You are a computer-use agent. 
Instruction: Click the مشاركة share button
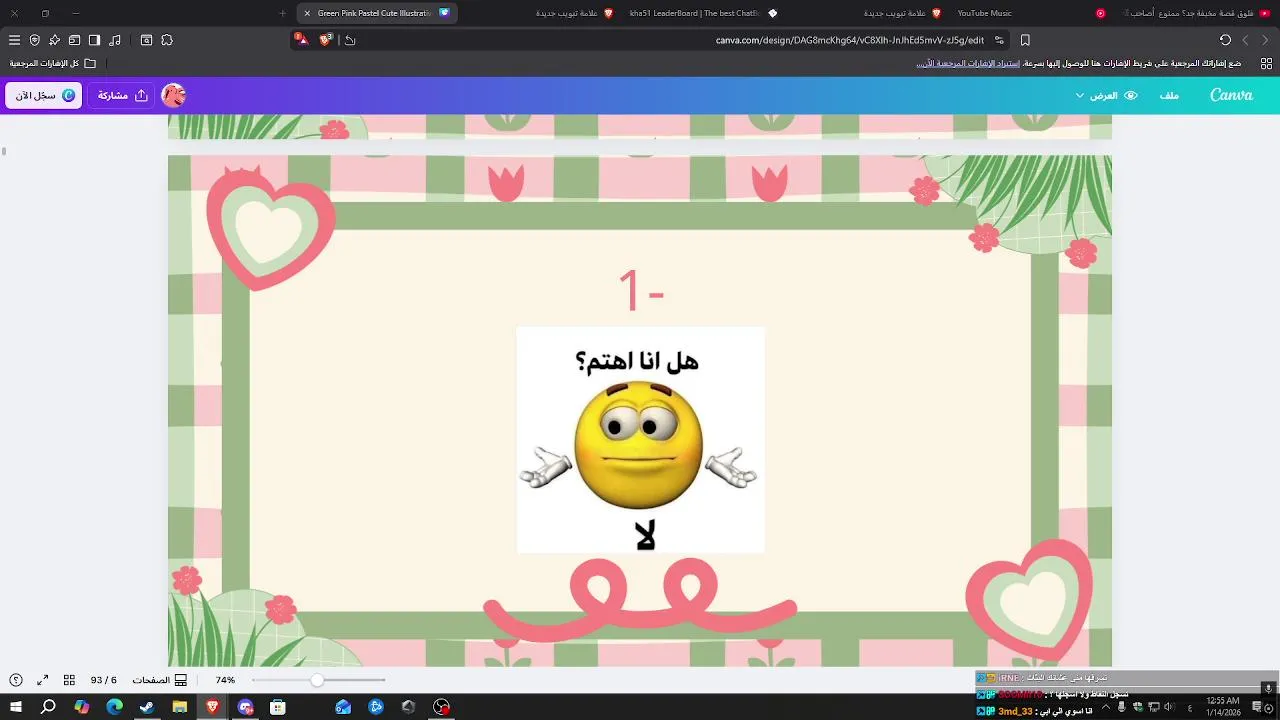point(123,95)
